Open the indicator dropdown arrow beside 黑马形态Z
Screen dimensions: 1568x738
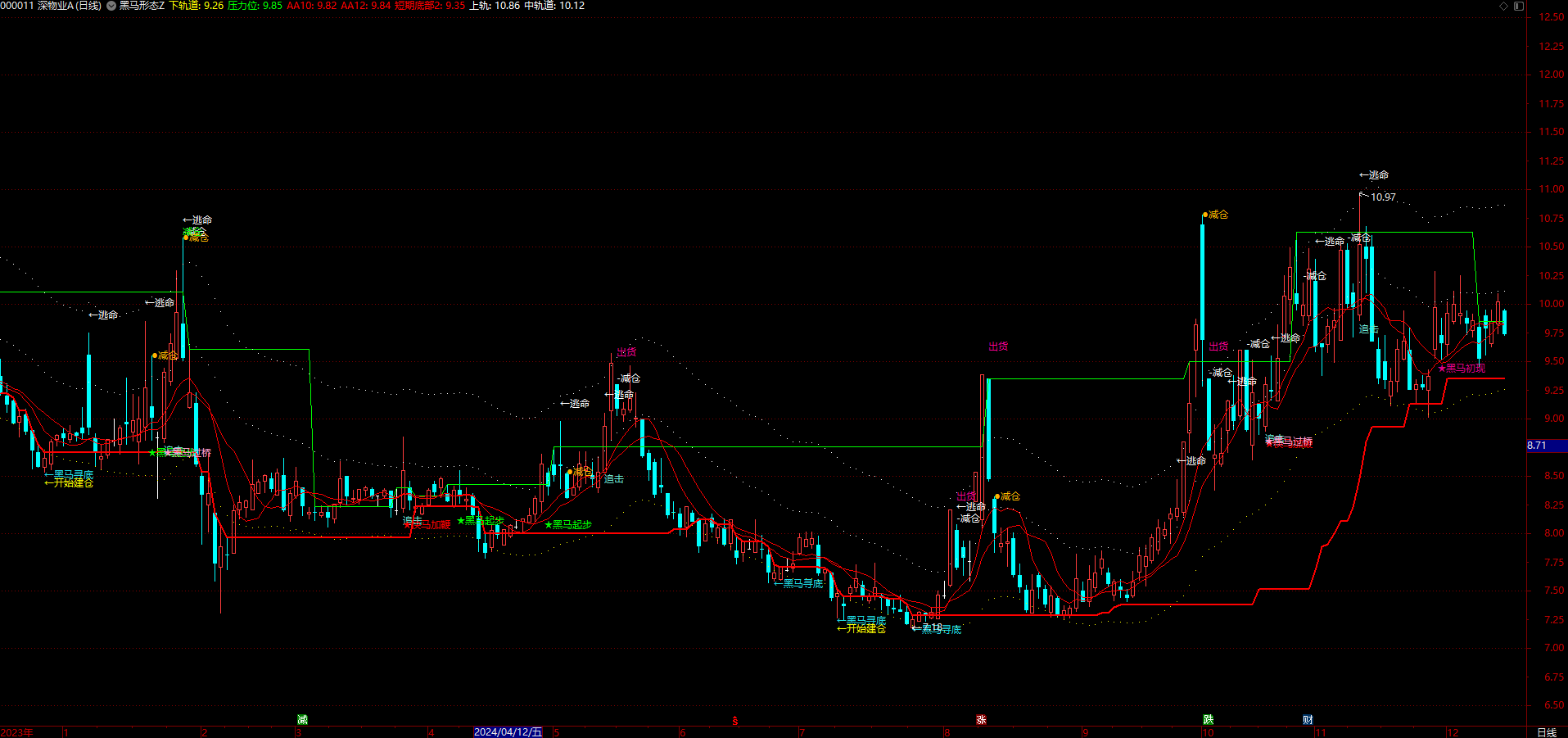point(111,6)
